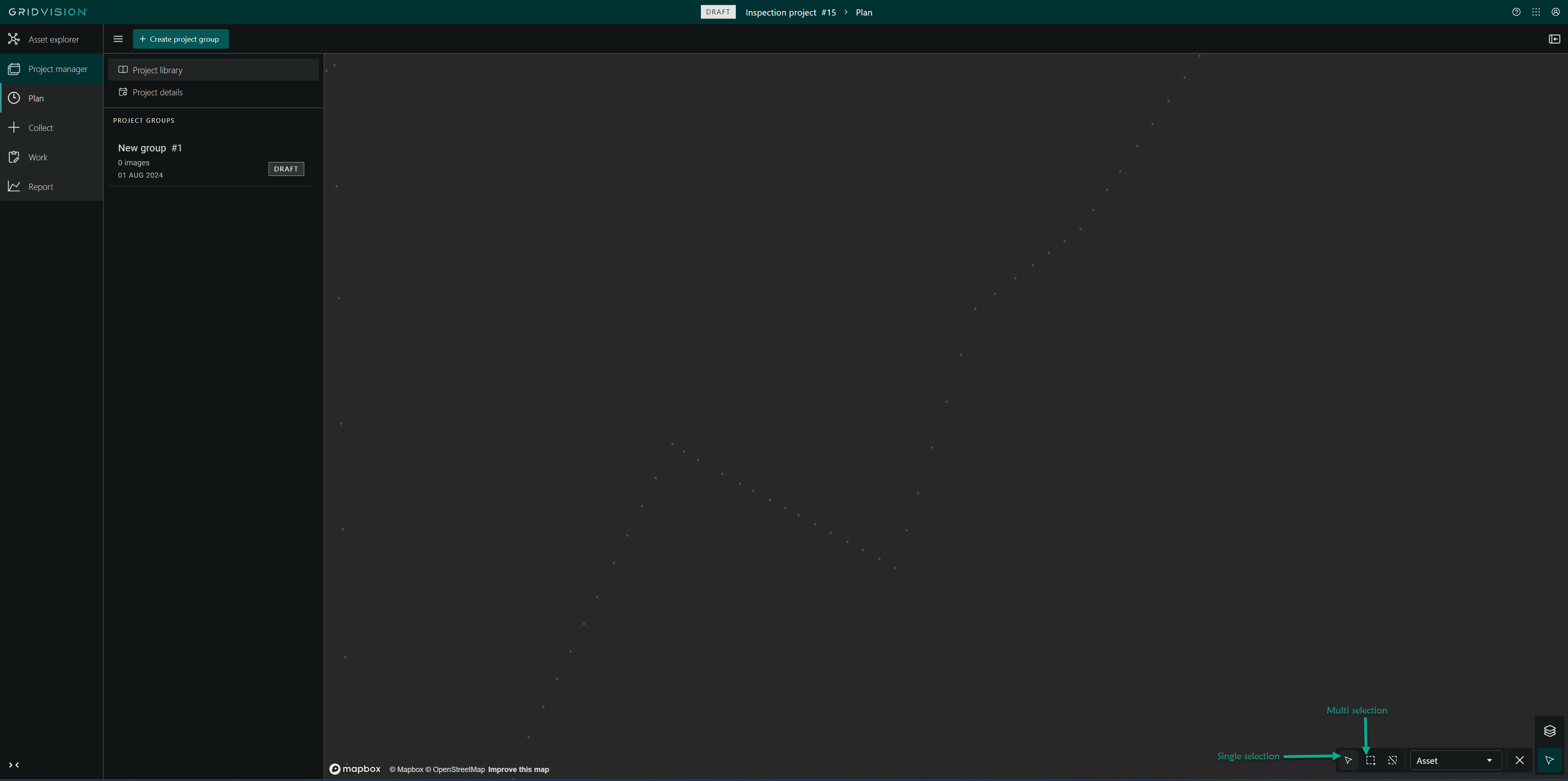The width and height of the screenshot is (1568, 781).
Task: Close the selection toolbar with X
Action: [x=1519, y=760]
